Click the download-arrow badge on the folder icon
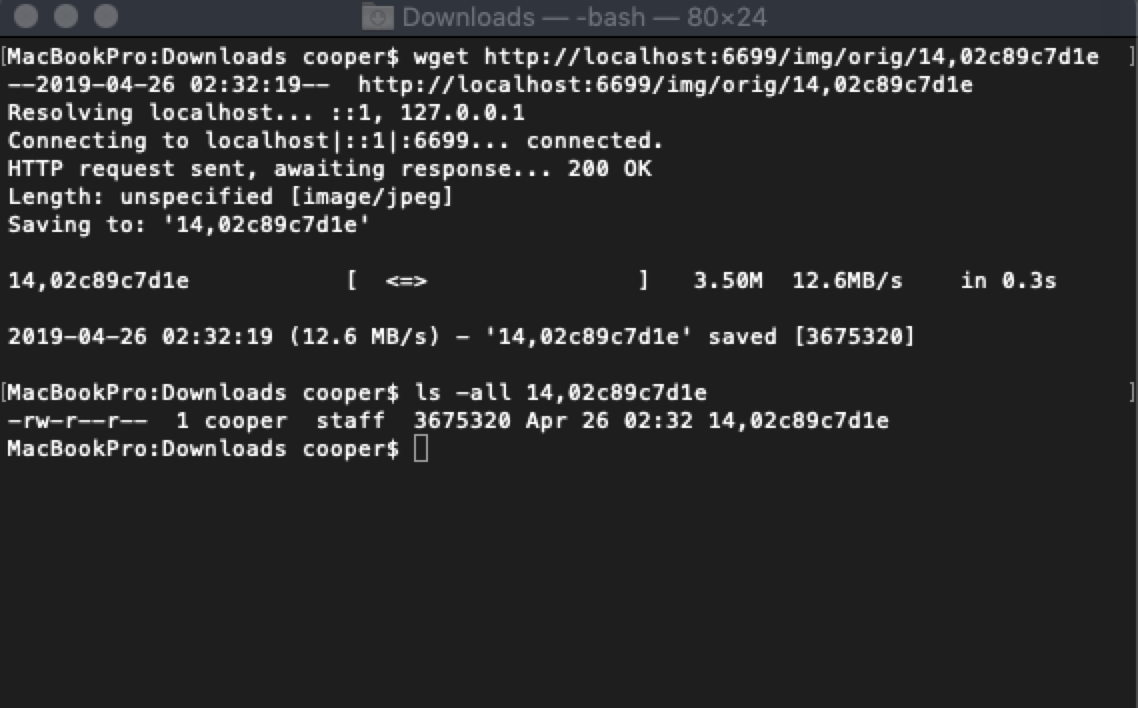 [379, 20]
